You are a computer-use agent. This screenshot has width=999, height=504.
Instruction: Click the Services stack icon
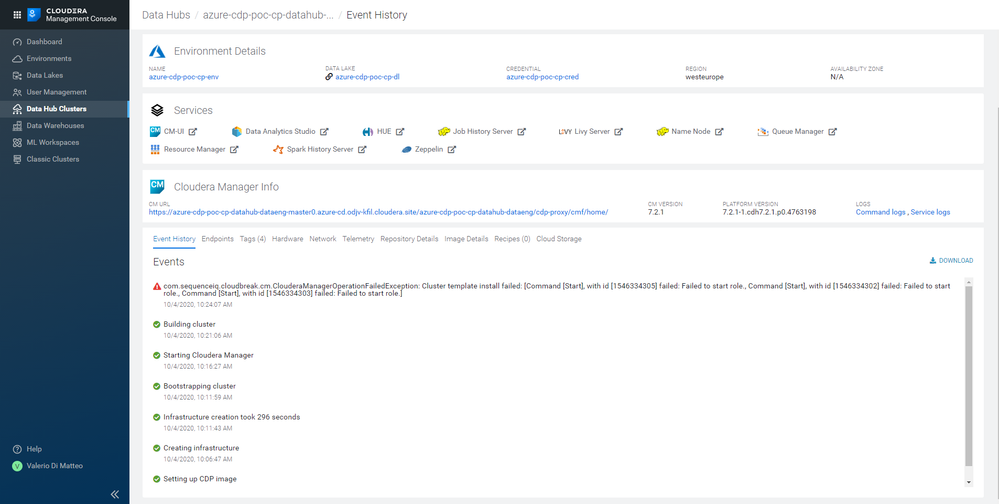[x=157, y=110]
